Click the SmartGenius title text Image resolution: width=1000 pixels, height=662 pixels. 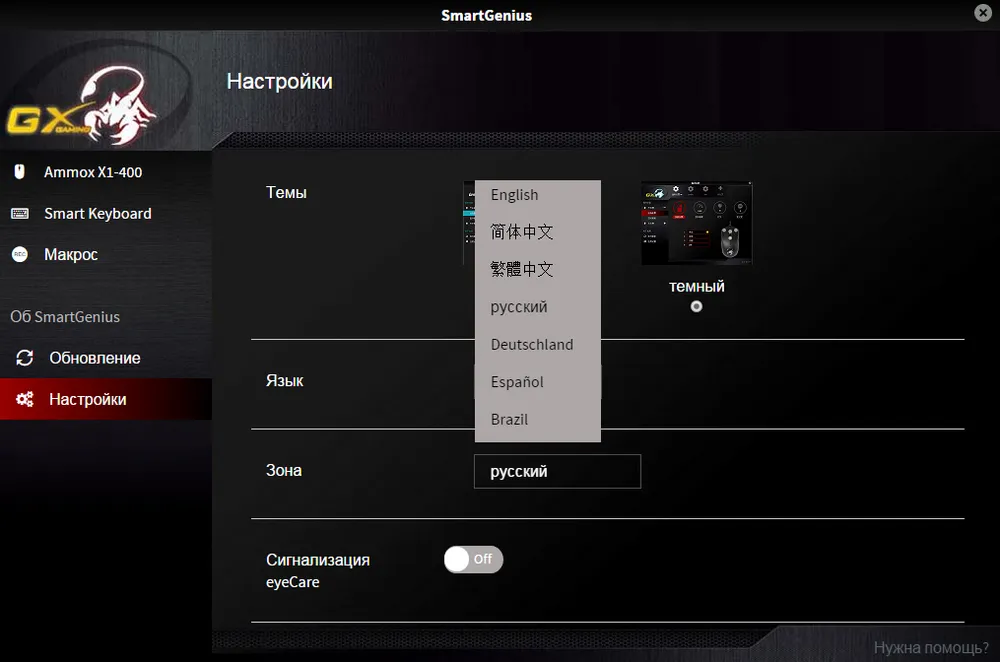[x=487, y=15]
